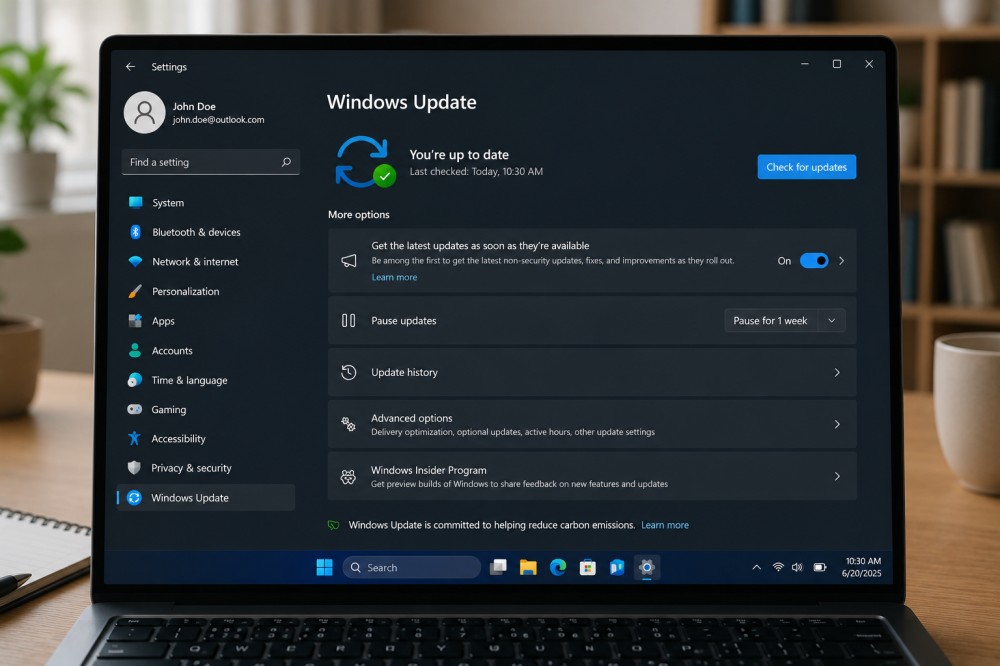Click the System monitor icon in sidebar
This screenshot has width=1000, height=666.
pyautogui.click(x=135, y=202)
